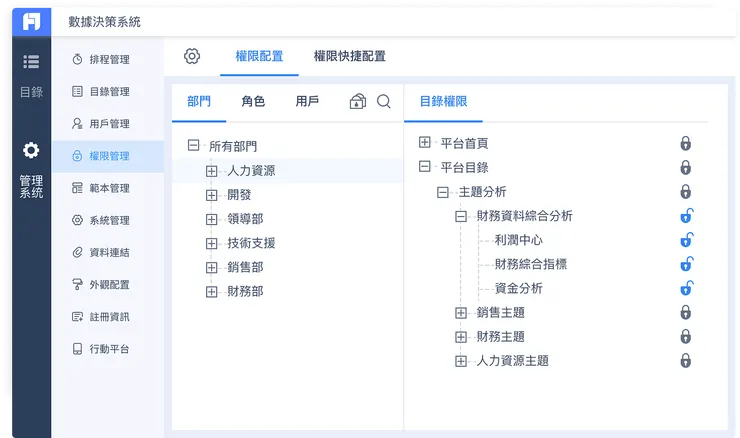The image size is (740, 438).
Task: Open the 目錄 list icon in left rail
Action: coord(31,62)
